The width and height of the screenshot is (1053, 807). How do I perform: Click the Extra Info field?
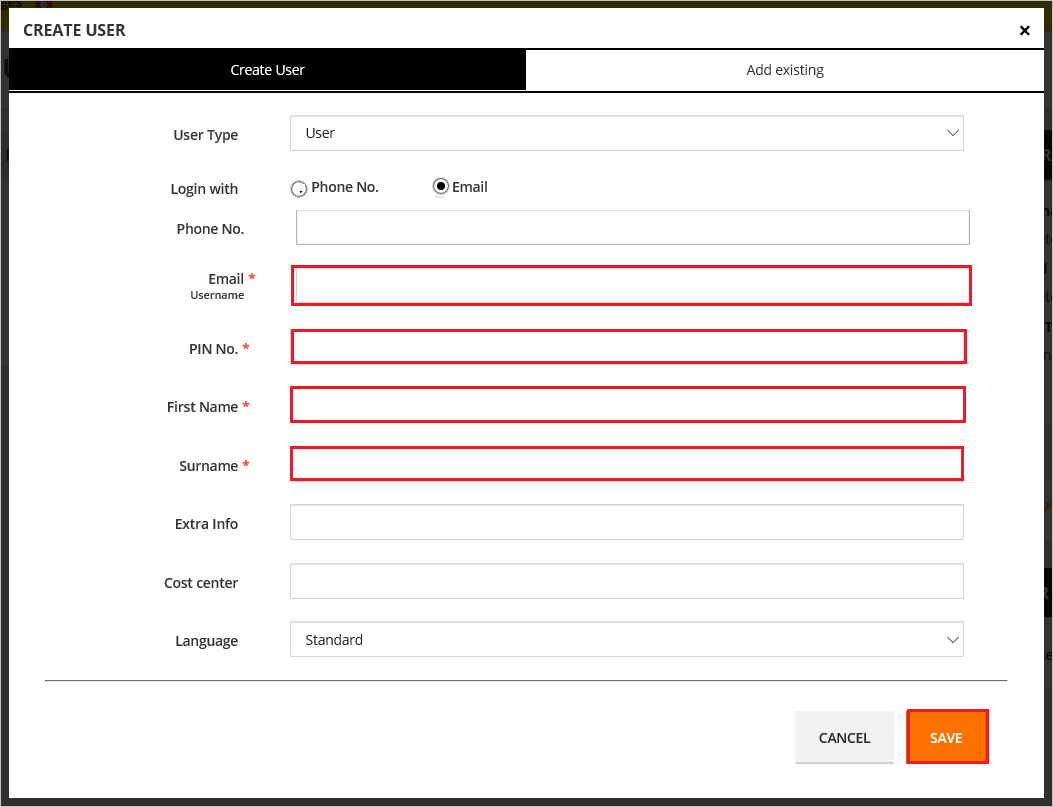point(626,522)
